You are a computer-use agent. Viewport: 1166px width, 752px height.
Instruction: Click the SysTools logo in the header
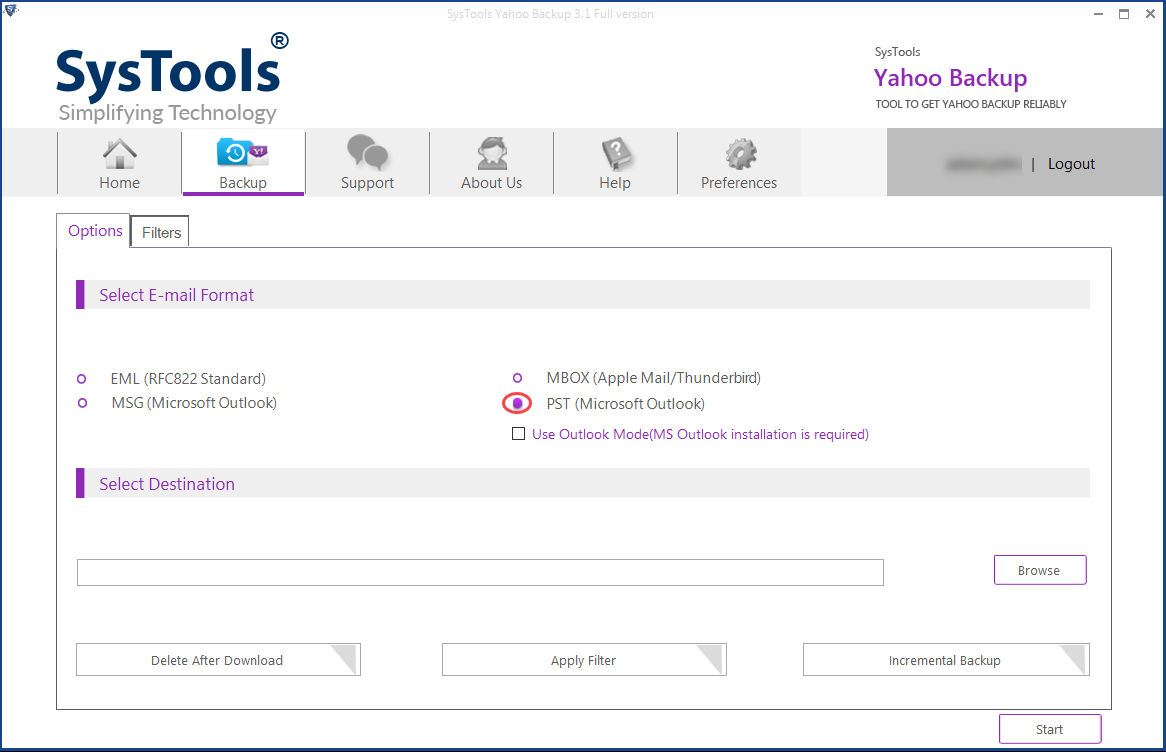[172, 78]
